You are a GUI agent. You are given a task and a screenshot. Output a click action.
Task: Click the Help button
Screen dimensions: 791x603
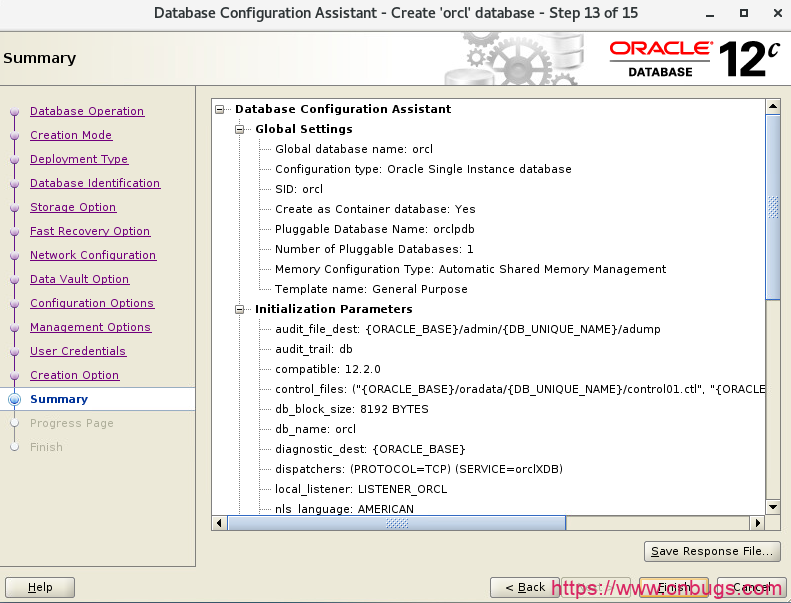(x=40, y=587)
